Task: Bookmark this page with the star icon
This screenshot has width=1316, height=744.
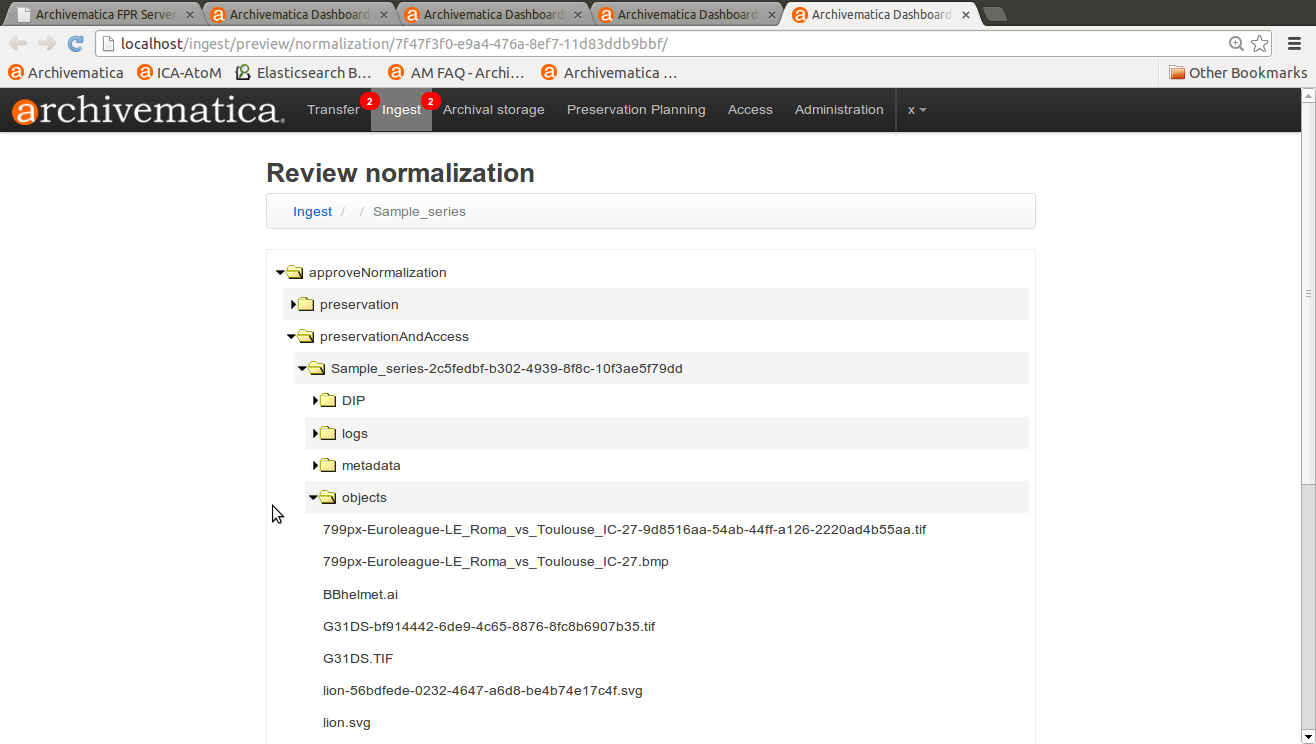Action: 1259,44
